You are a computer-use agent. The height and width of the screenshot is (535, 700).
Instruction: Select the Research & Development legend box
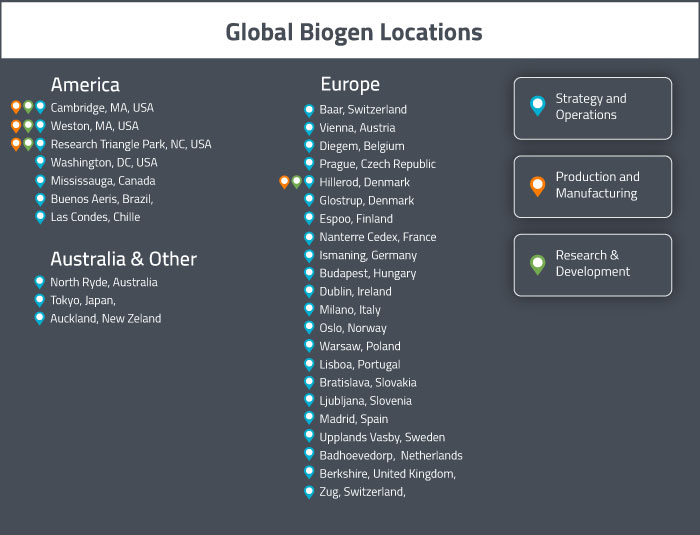click(x=592, y=265)
